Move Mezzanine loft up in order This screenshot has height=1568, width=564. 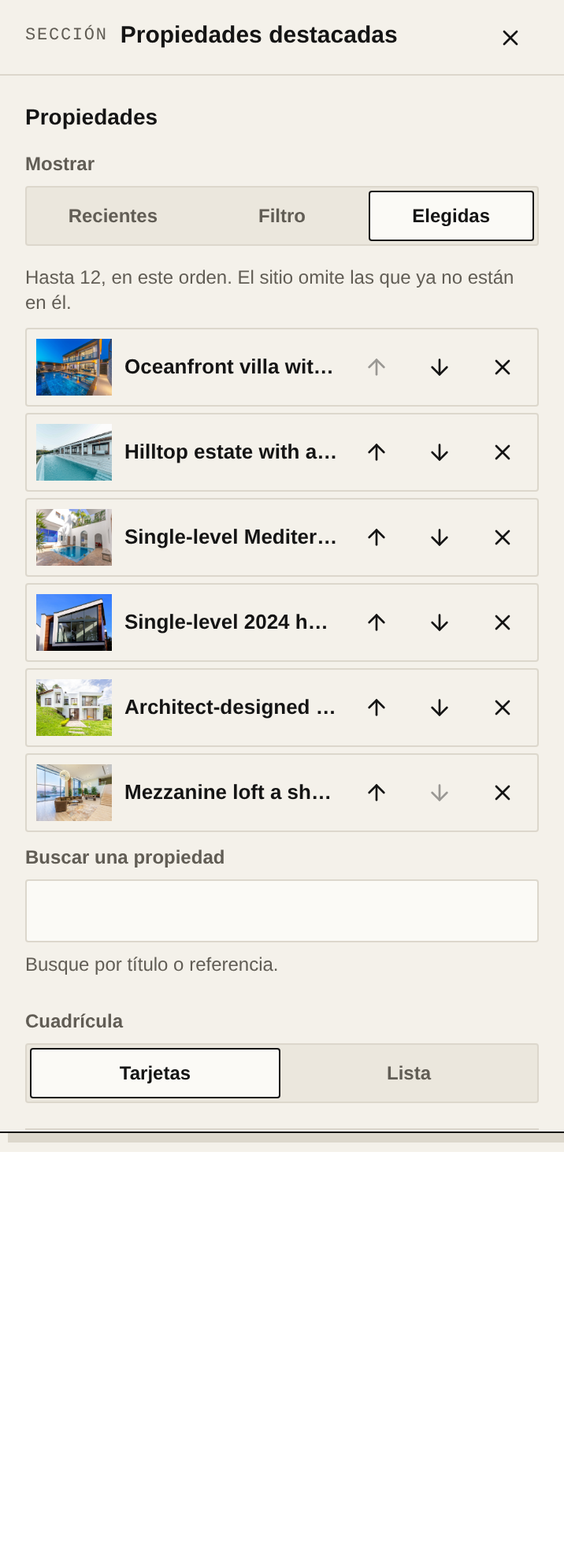click(x=377, y=793)
